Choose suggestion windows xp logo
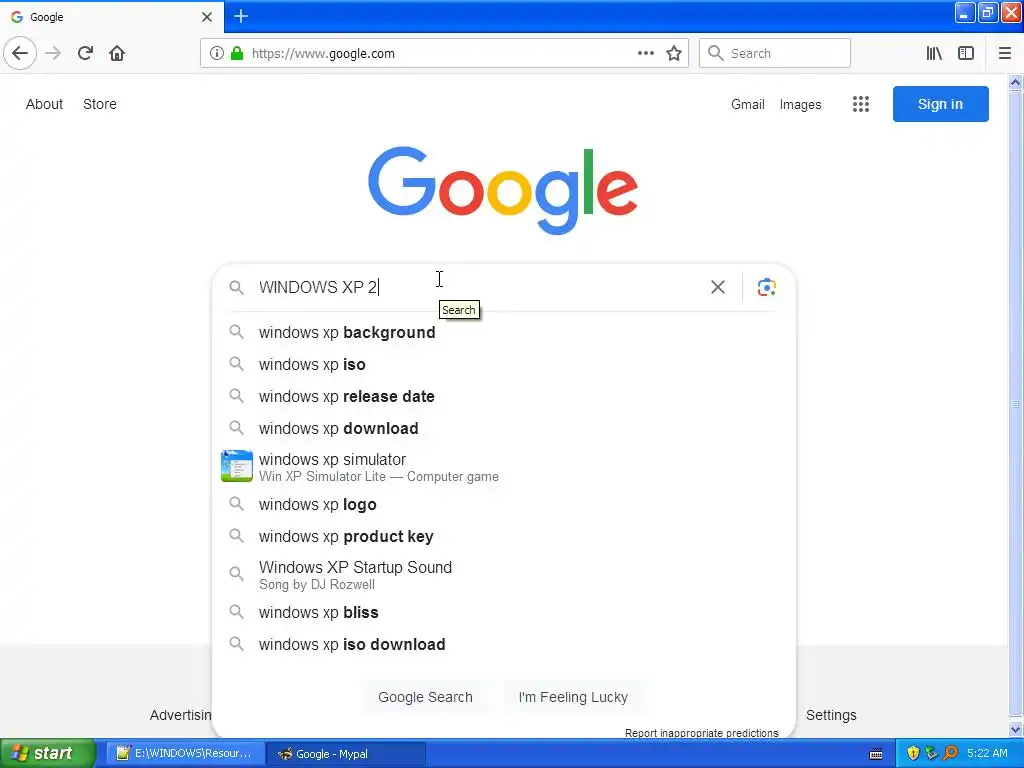This screenshot has width=1024, height=768. point(504,504)
